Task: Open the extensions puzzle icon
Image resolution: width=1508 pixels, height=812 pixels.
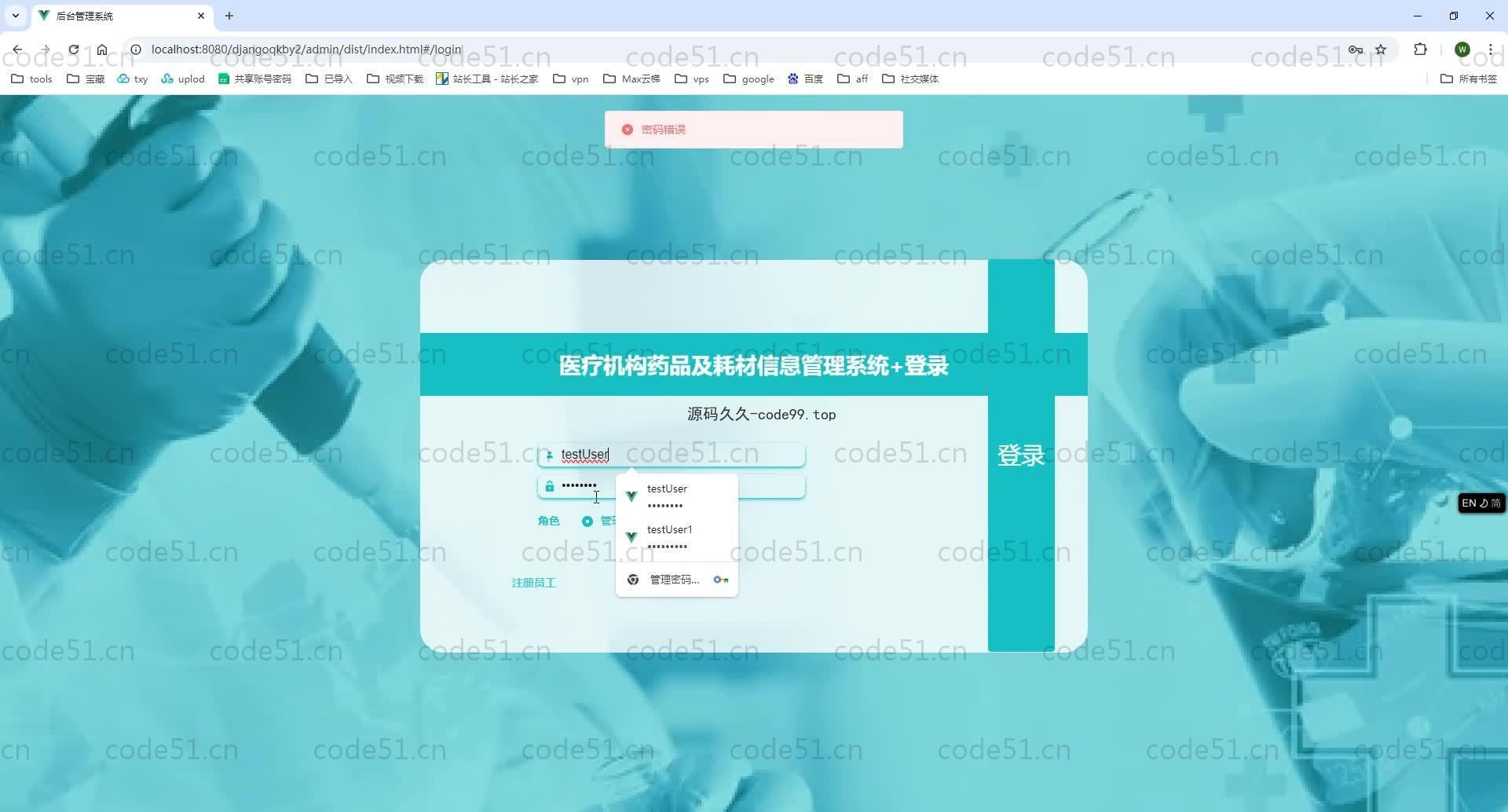Action: 1420,49
